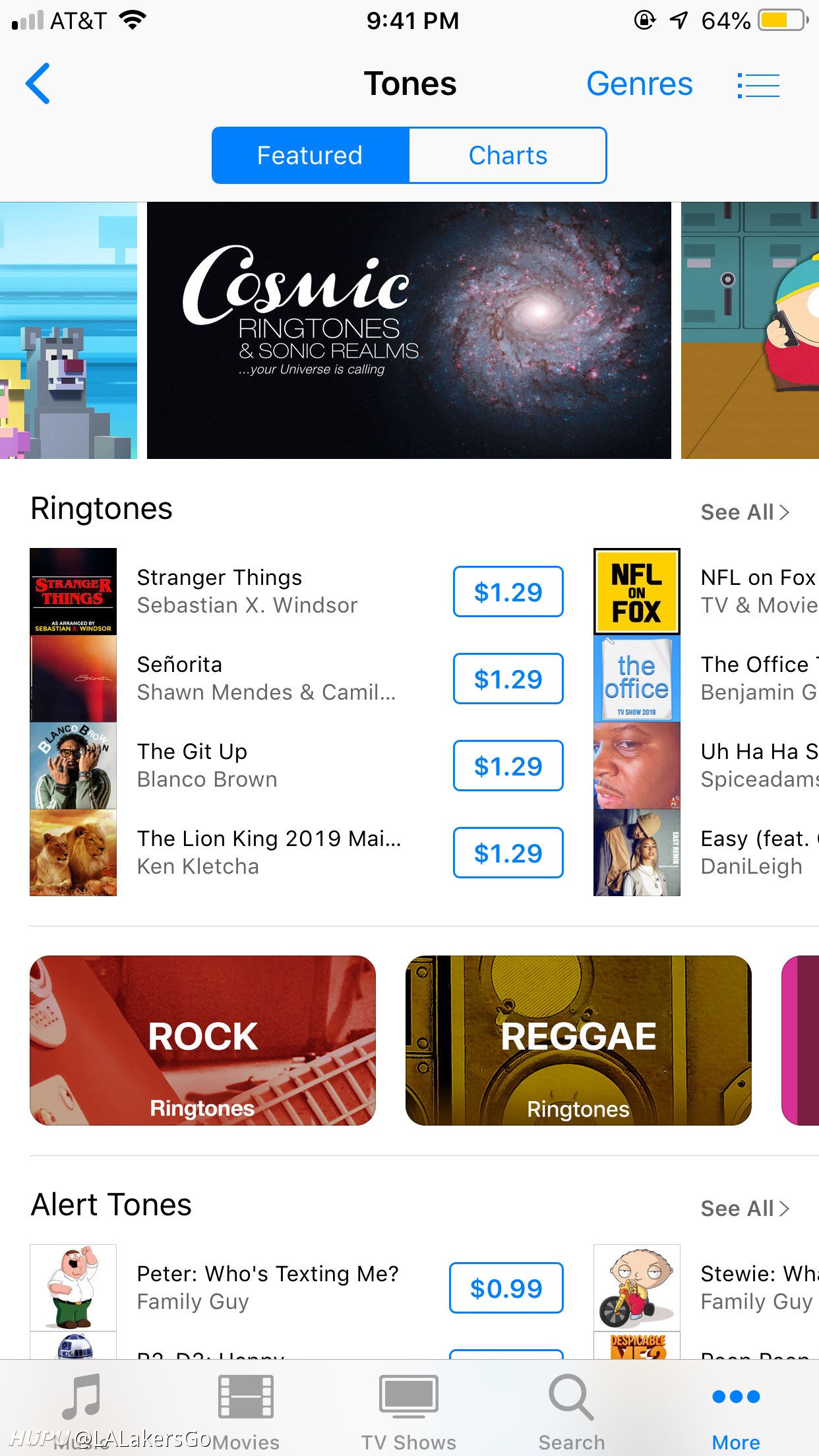Buy Stranger Things ringtone for $1.29

[x=508, y=592]
